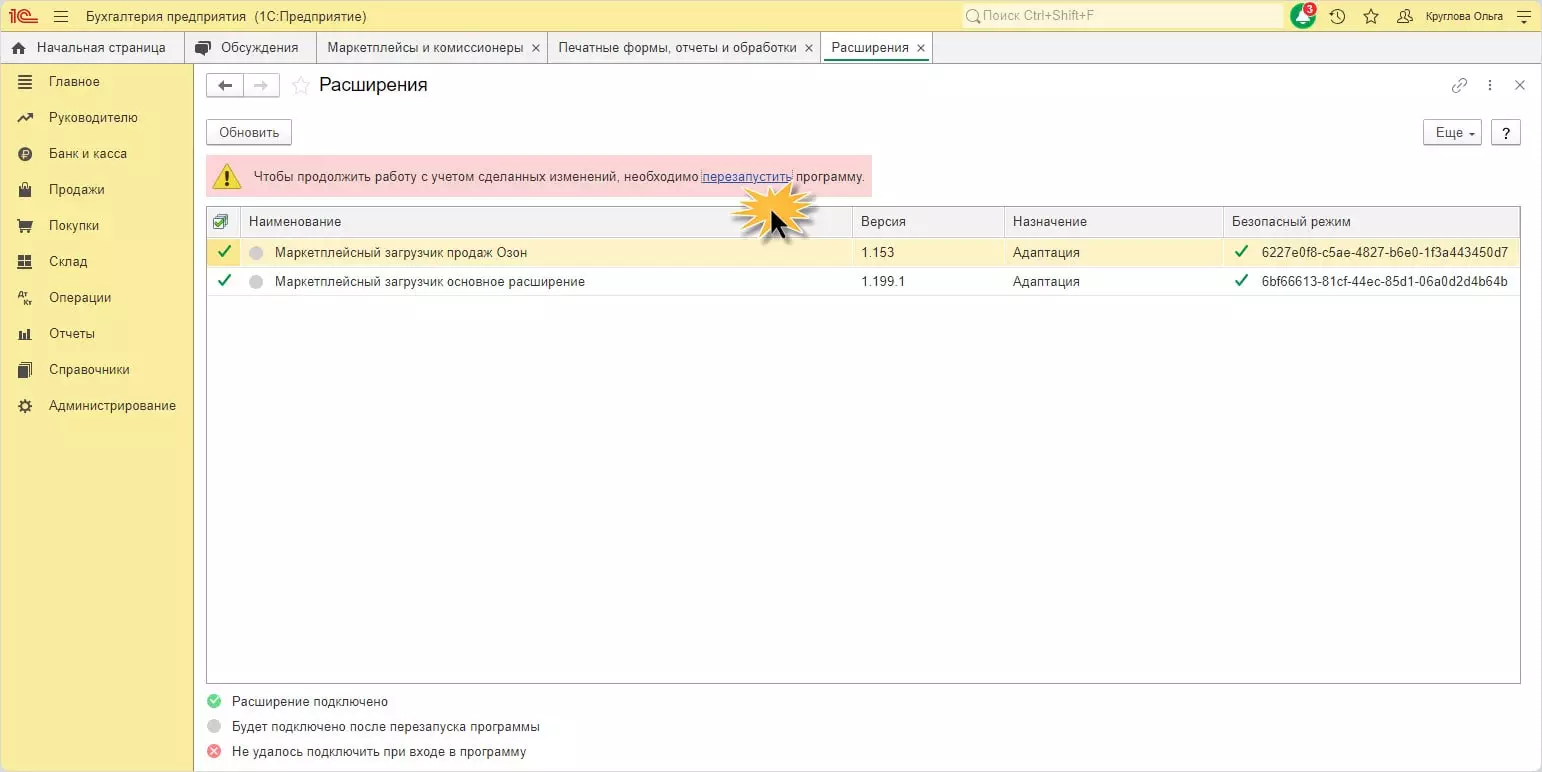This screenshot has width=1542, height=772.
Task: Go back with the left arrow button
Action: coord(225,86)
